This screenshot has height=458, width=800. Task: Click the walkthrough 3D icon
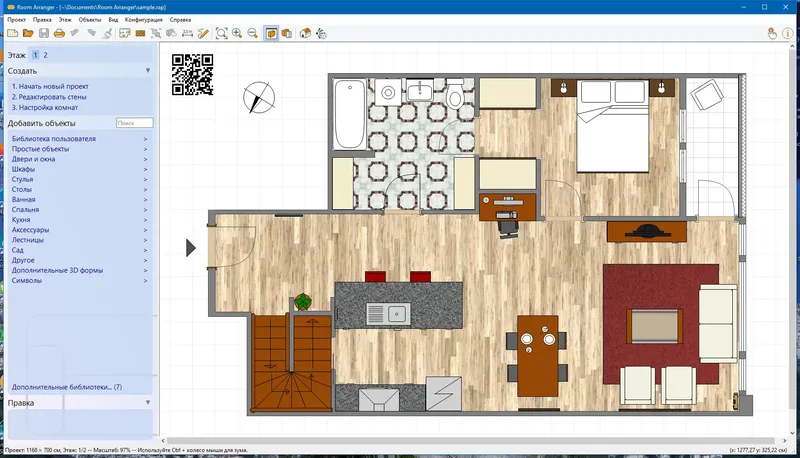coord(321,34)
